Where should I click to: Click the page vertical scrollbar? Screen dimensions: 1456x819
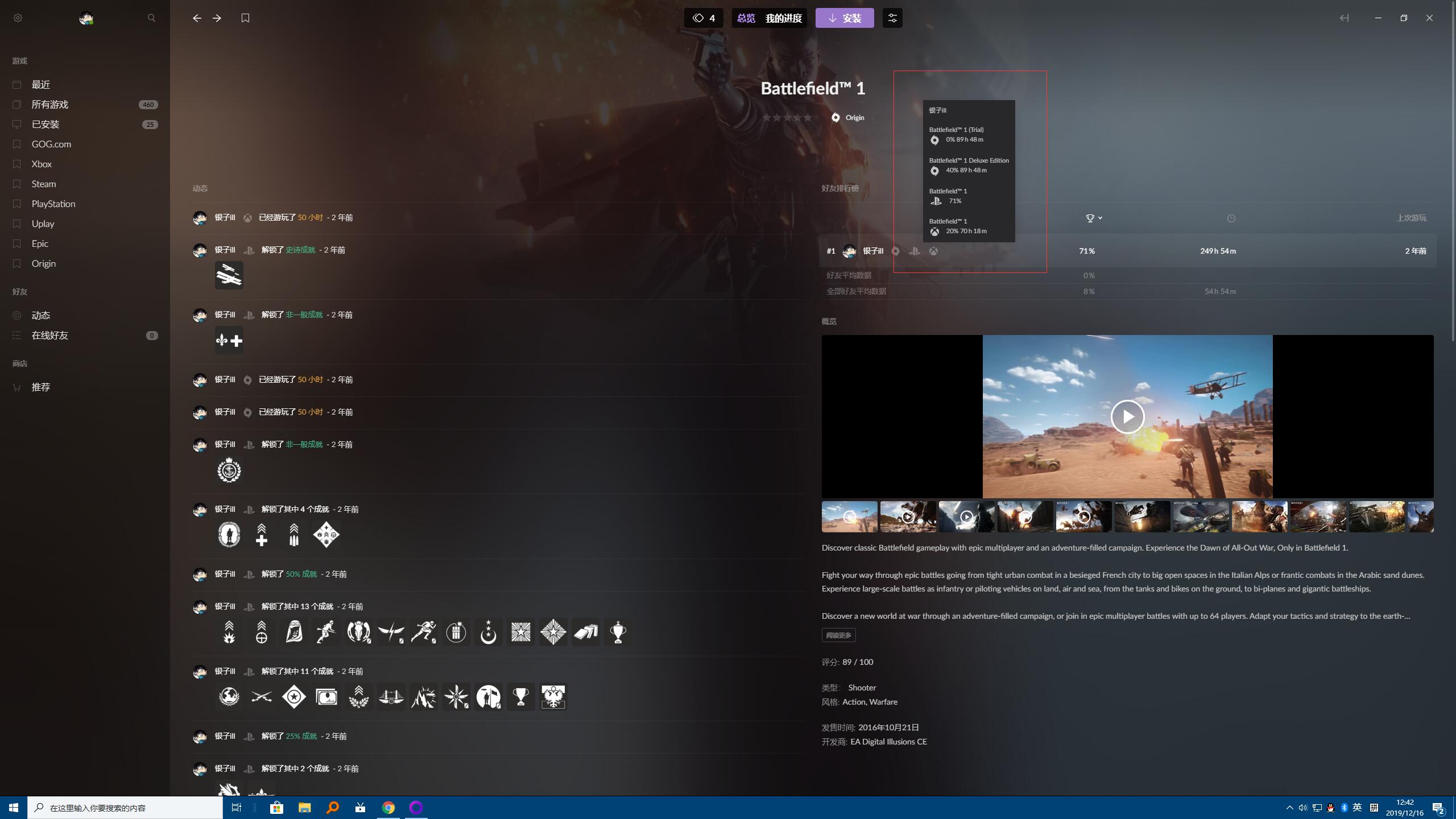pyautogui.click(x=1453, y=171)
